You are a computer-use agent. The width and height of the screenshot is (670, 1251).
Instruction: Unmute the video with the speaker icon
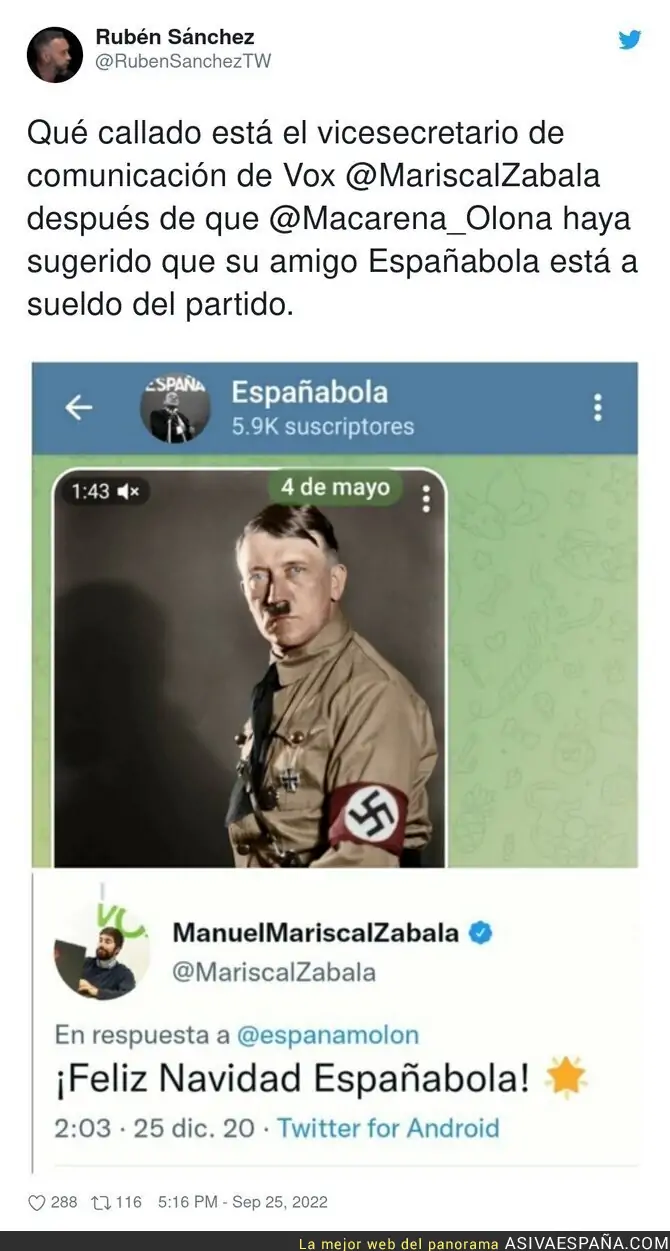pyautogui.click(x=129, y=491)
